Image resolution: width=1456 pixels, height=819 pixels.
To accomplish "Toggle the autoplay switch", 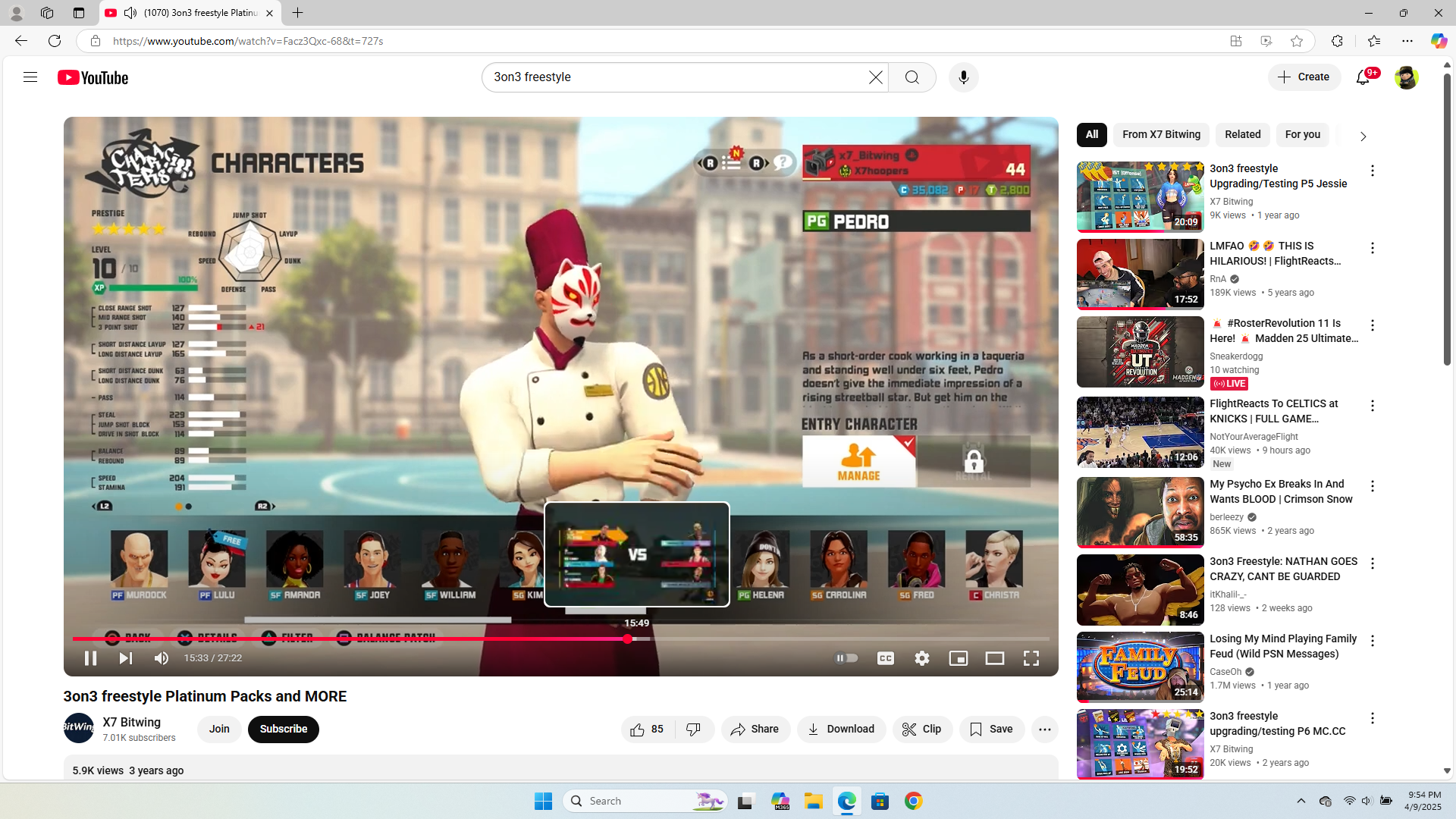I will pyautogui.click(x=846, y=658).
